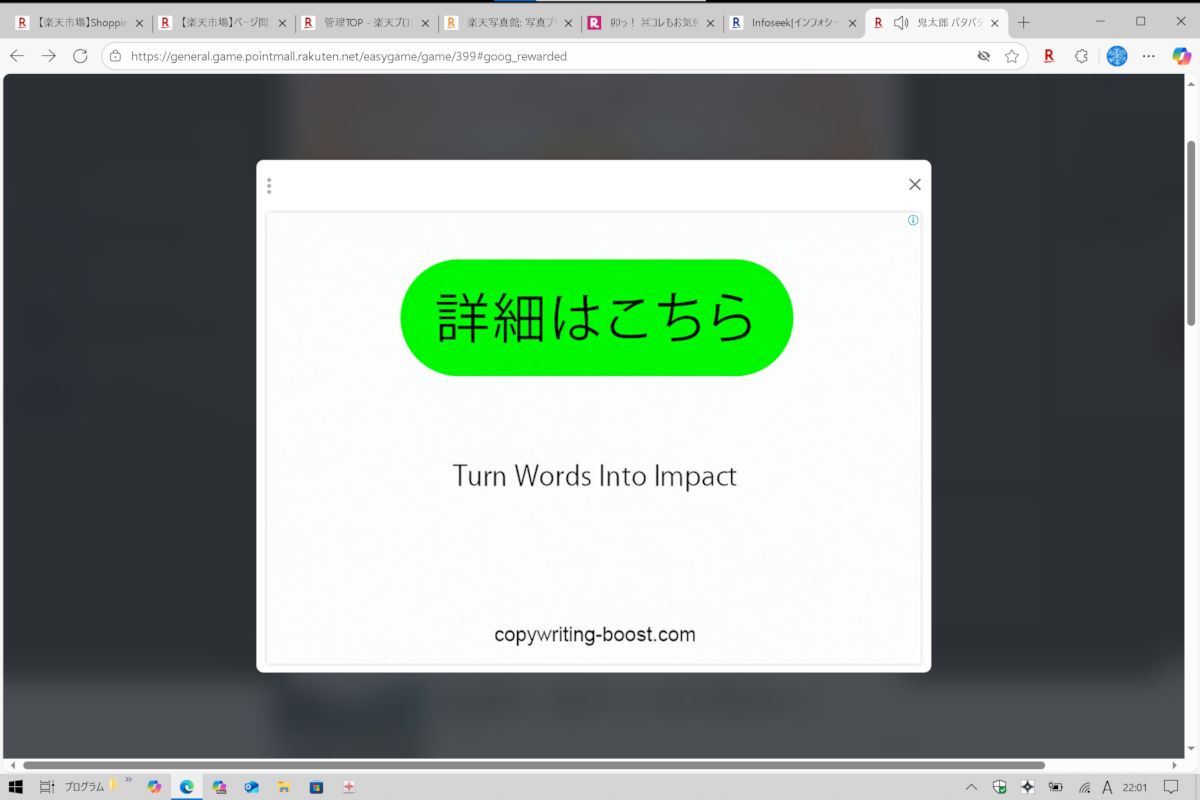Viewport: 1200px width, 800px height.
Task: Open the browser profile avatar
Action: (x=1117, y=56)
